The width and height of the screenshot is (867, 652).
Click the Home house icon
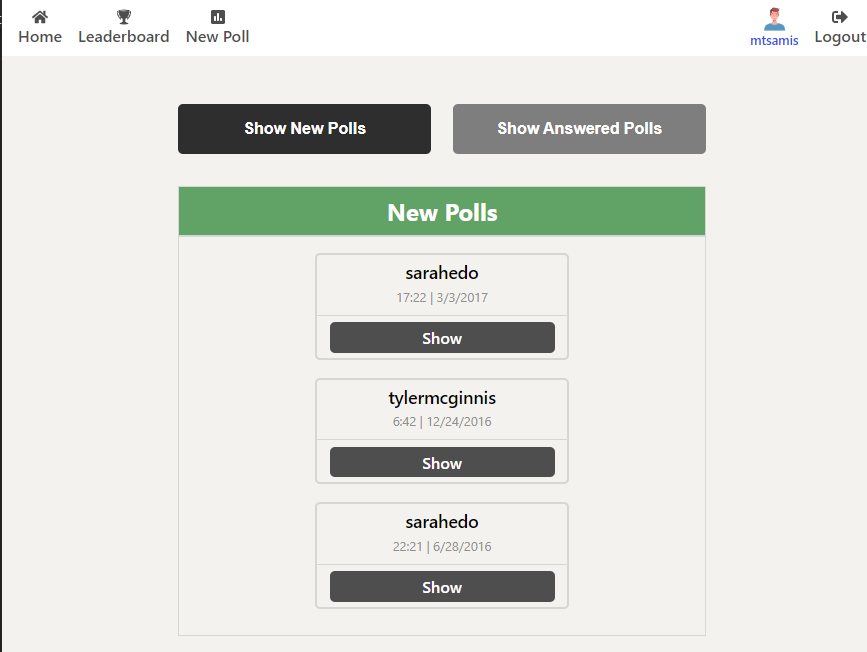39,16
